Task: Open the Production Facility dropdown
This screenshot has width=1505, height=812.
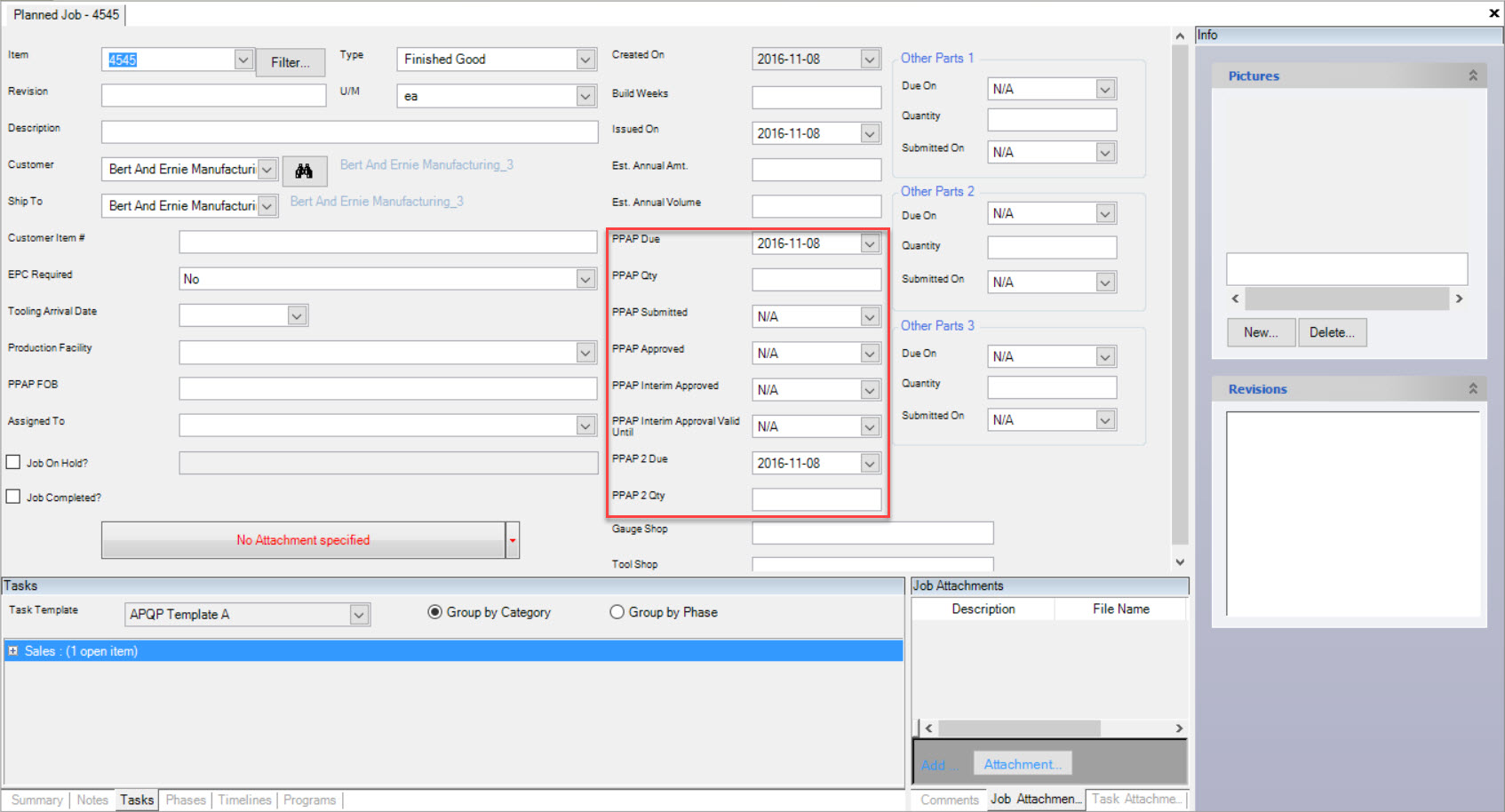Action: click(585, 353)
